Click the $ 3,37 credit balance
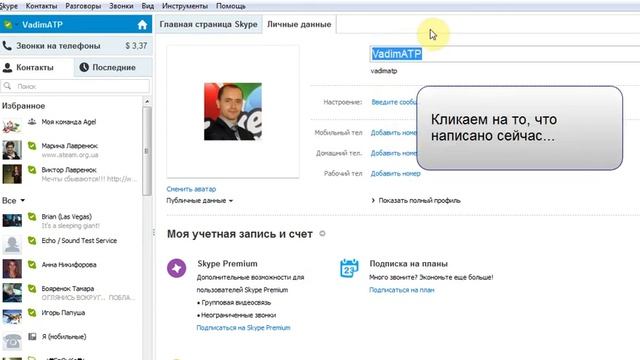Image resolution: width=640 pixels, height=360 pixels. [136, 46]
